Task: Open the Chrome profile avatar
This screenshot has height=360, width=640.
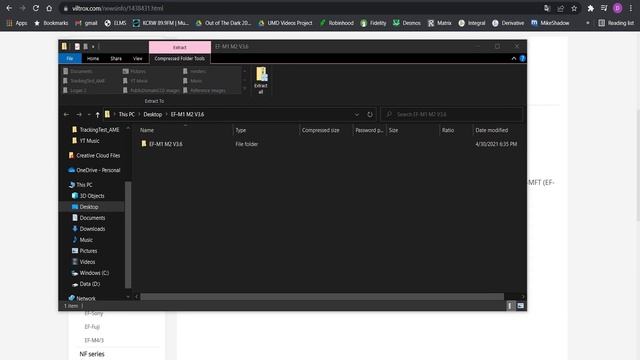Action: (x=618, y=8)
